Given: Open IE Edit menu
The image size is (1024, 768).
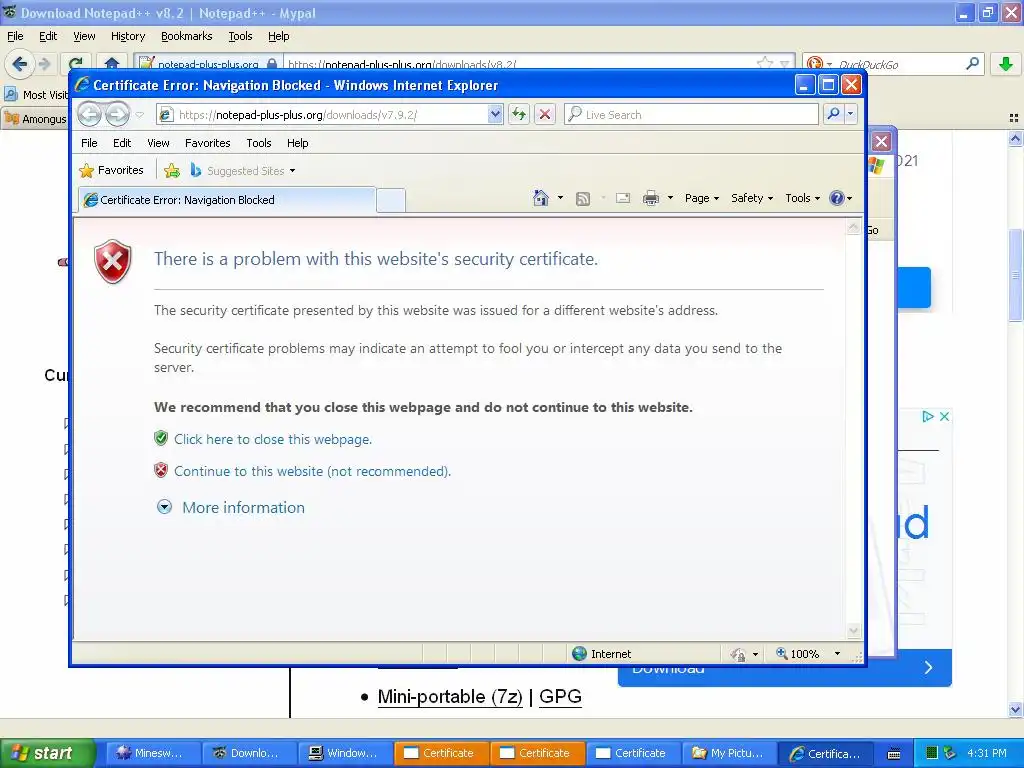Looking at the screenshot, I should 121,143.
